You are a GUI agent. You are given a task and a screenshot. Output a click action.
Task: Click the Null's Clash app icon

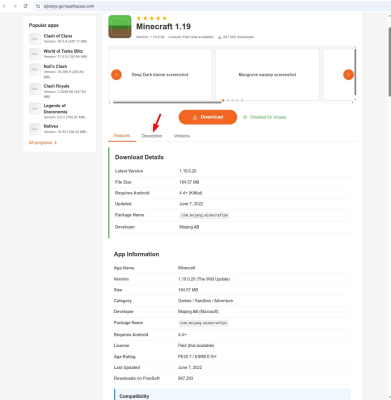tap(35, 69)
